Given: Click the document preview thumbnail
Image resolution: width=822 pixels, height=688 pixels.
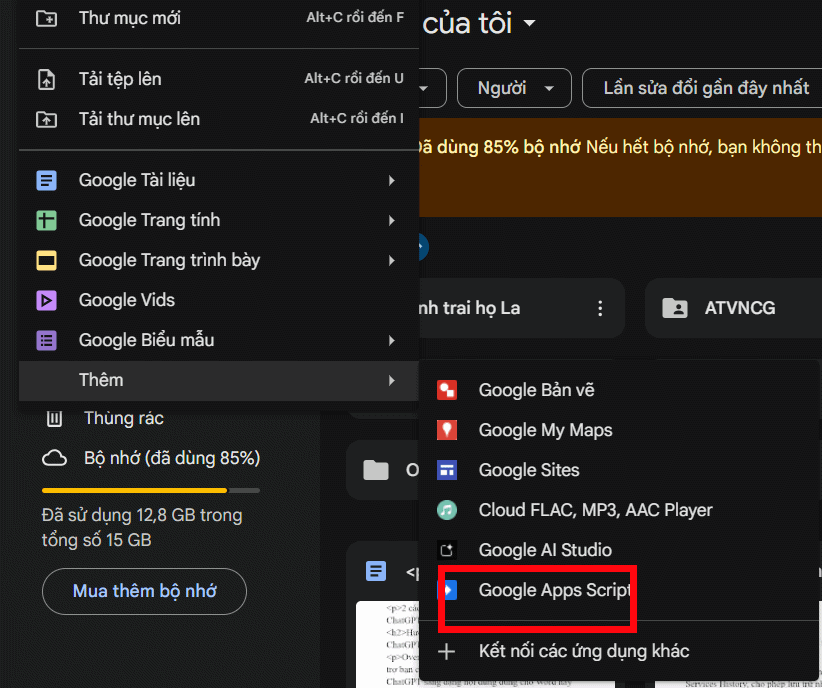Looking at the screenshot, I should tap(388, 644).
